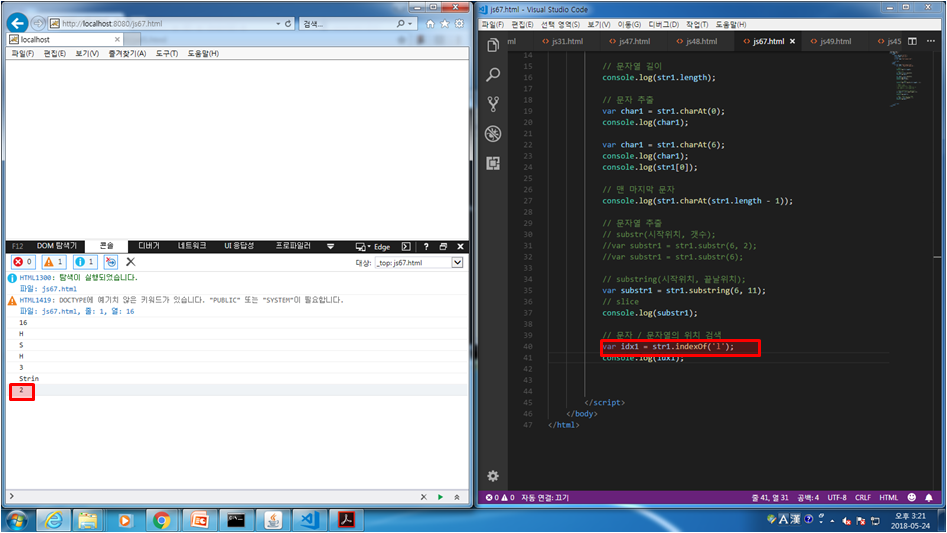This screenshot has height=533, width=947.
Task: Click HTML language mode in status bar
Action: 888,497
